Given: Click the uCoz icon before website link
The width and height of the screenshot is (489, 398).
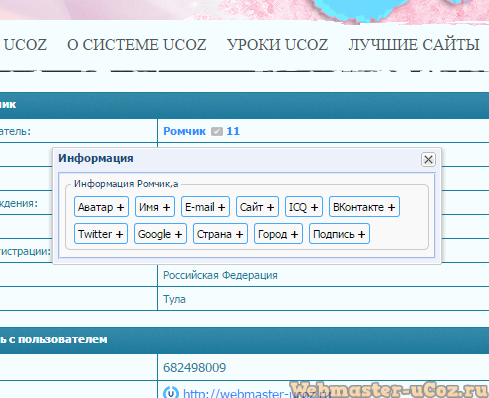Looking at the screenshot, I should 171,393.
